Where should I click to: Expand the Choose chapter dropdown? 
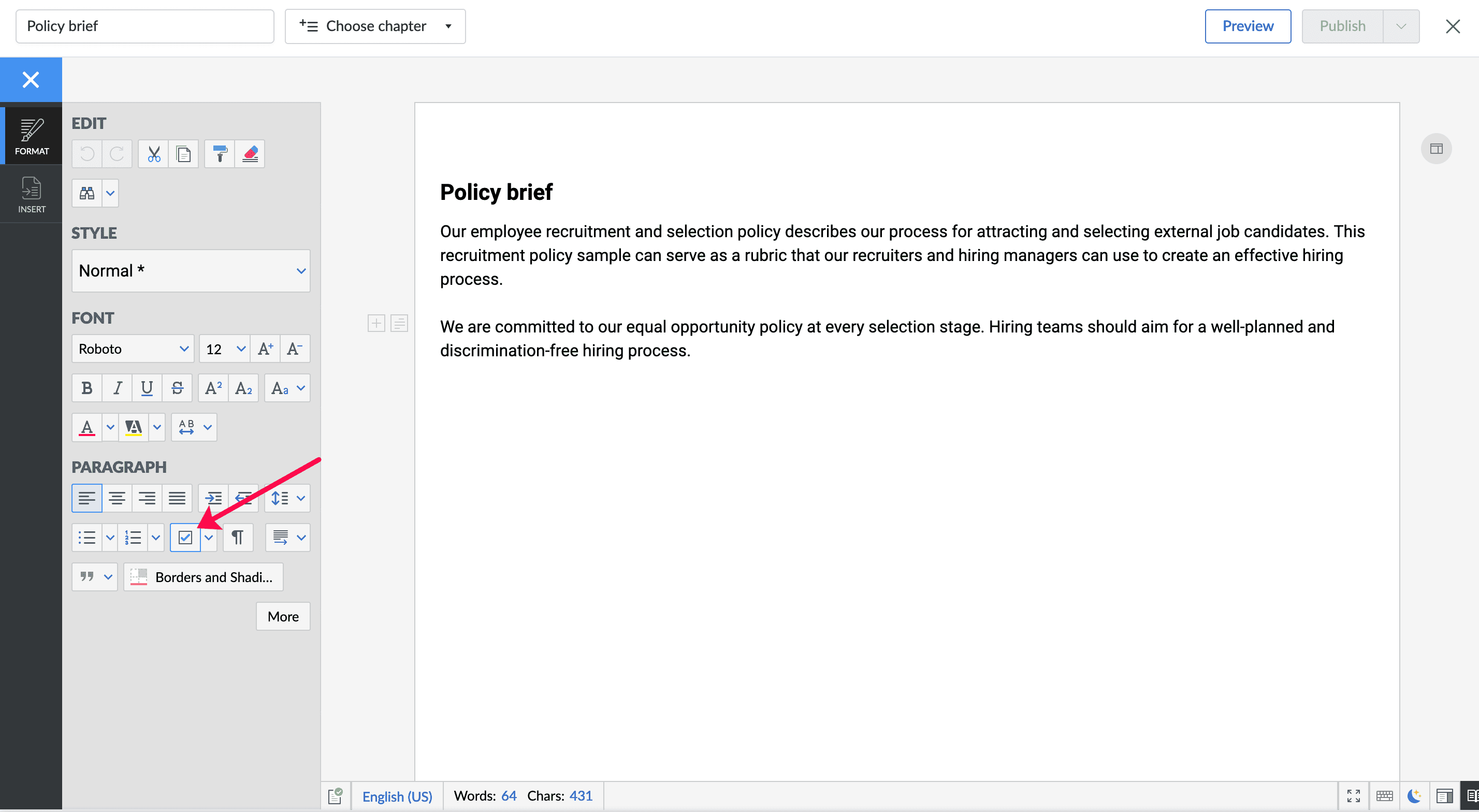click(375, 26)
